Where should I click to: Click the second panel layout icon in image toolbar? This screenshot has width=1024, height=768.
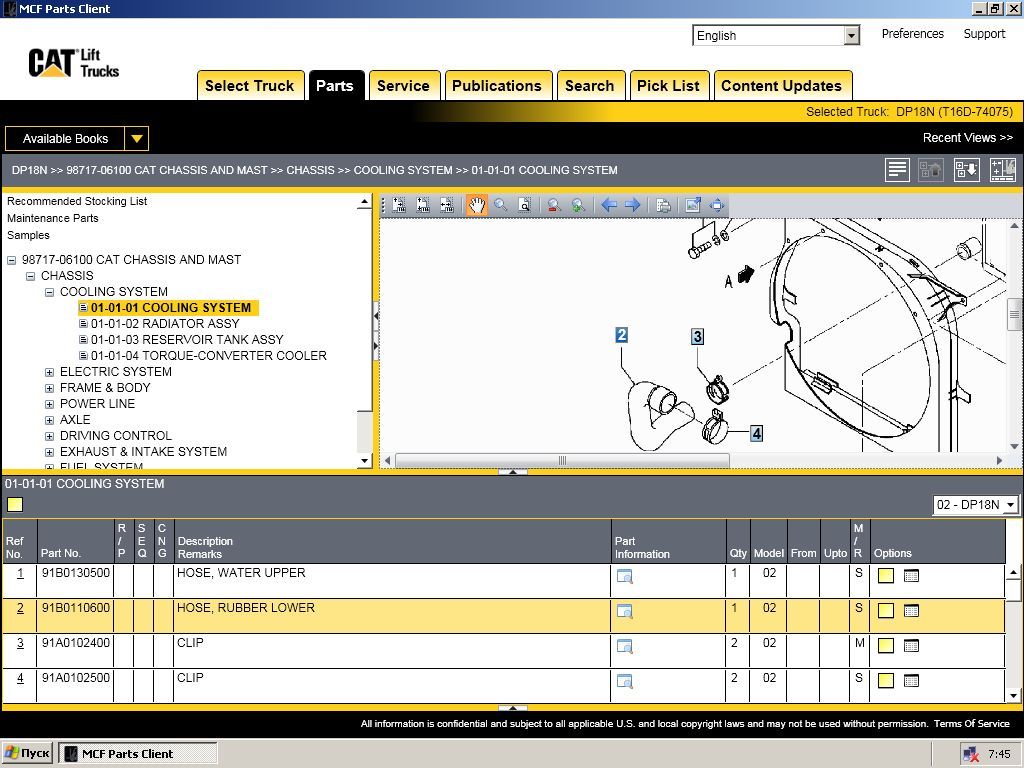coord(423,205)
